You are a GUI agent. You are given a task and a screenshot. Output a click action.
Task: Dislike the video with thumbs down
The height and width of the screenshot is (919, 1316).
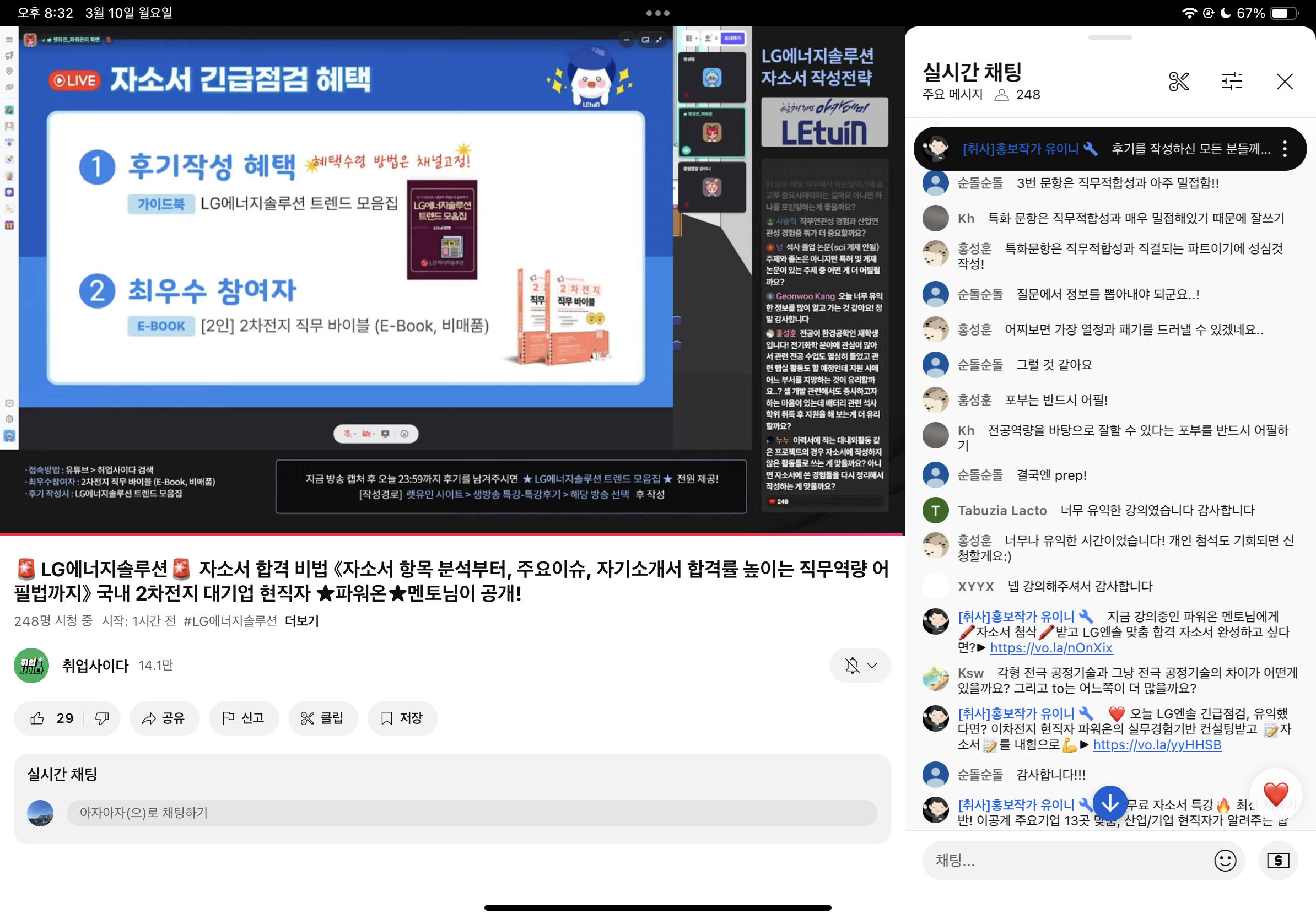102,718
